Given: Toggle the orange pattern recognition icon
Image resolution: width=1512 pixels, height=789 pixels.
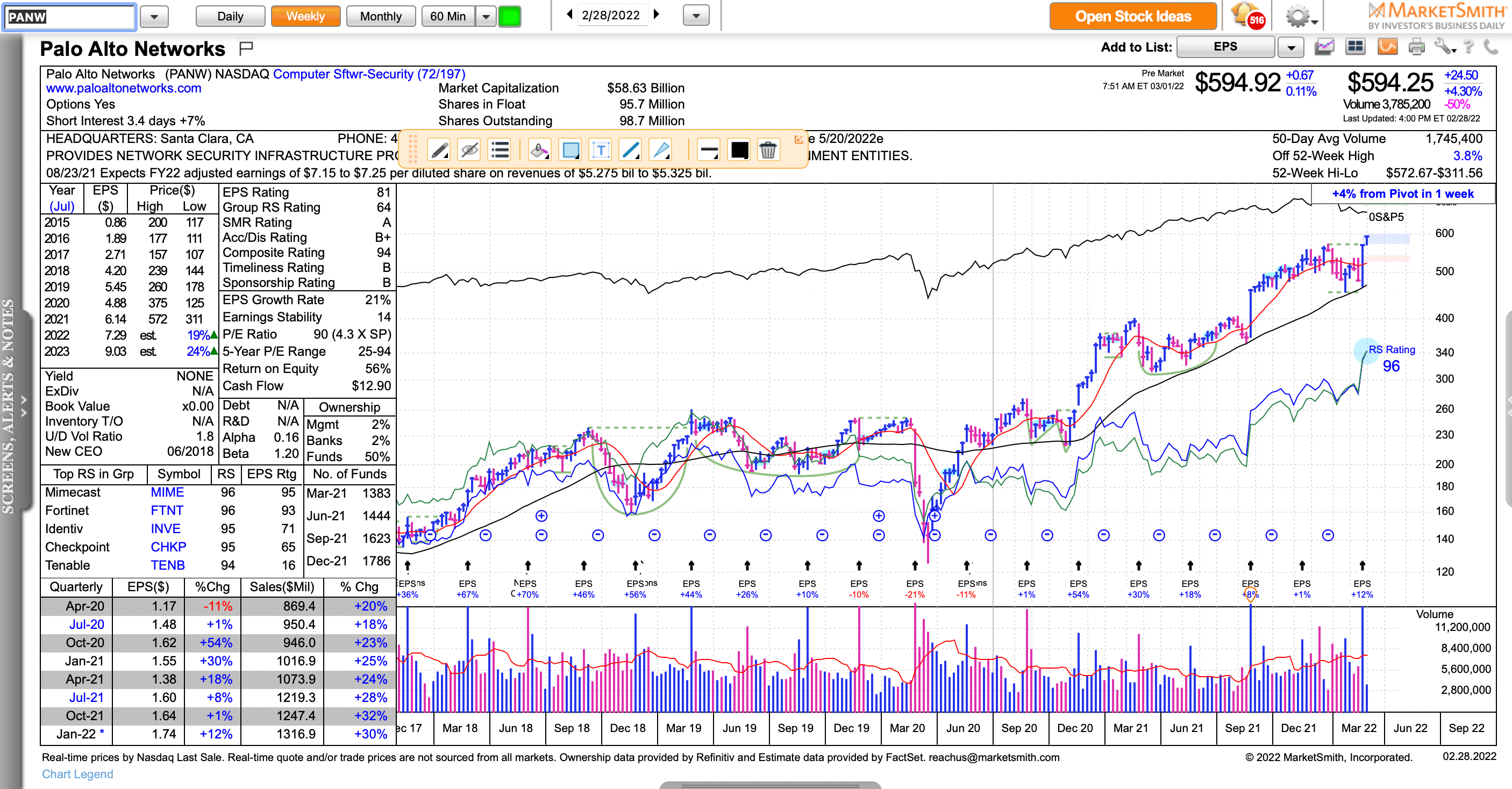Looking at the screenshot, I should [x=1387, y=47].
